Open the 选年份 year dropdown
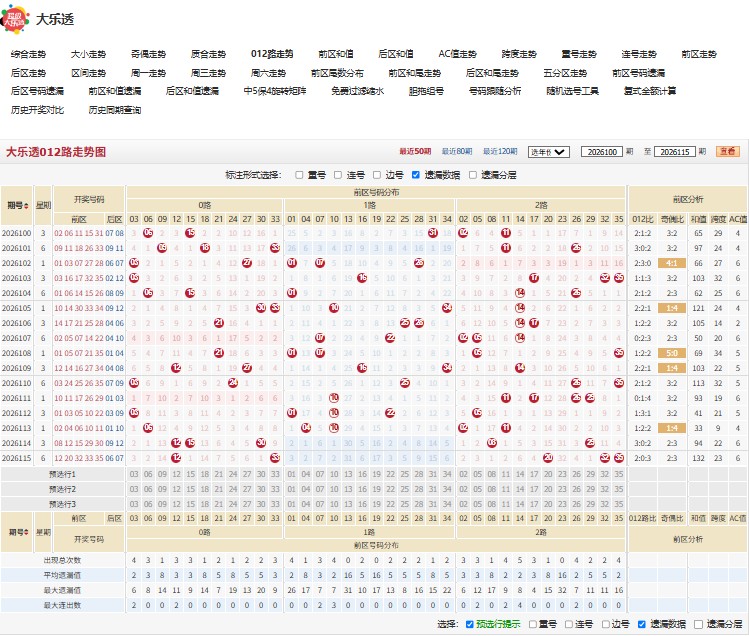 coord(549,152)
